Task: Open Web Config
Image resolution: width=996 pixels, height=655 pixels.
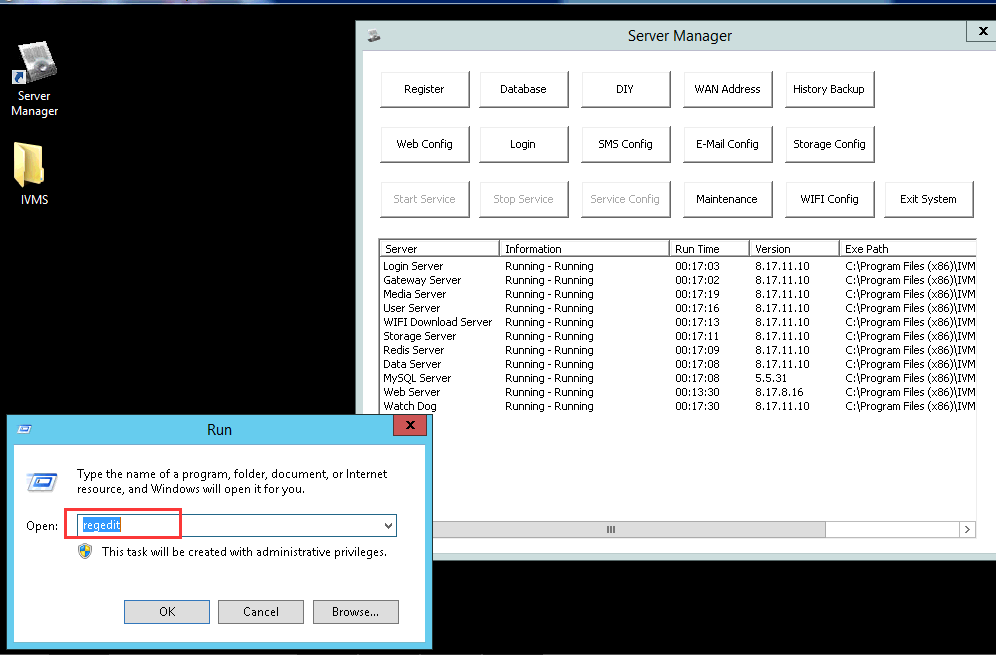Action: point(424,144)
